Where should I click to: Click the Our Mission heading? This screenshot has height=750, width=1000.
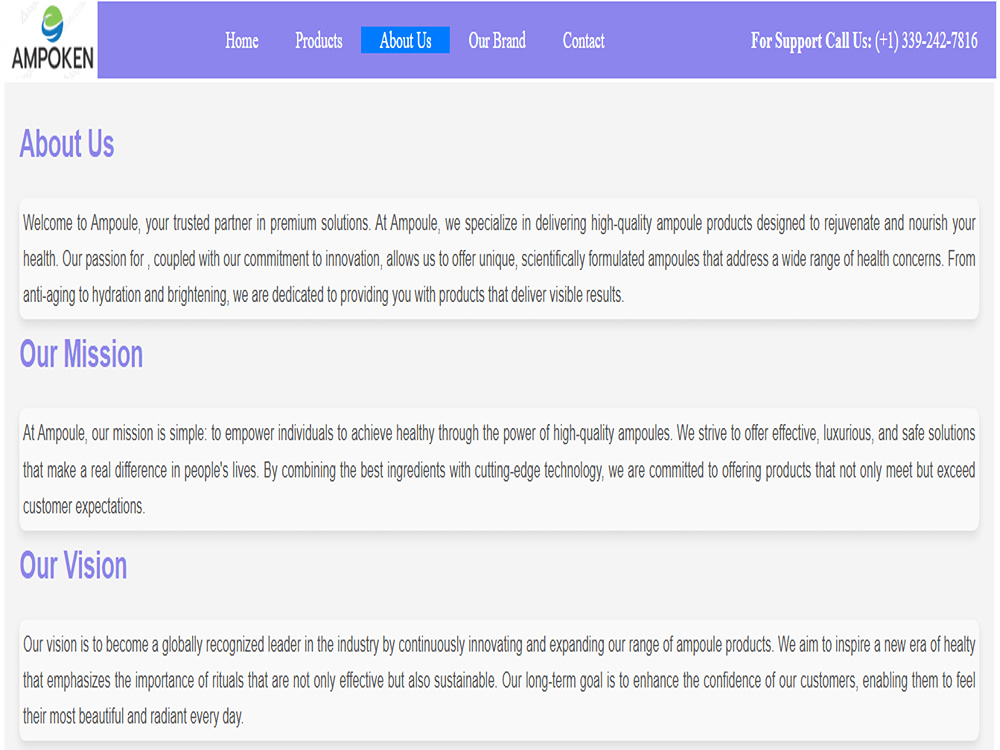[81, 354]
